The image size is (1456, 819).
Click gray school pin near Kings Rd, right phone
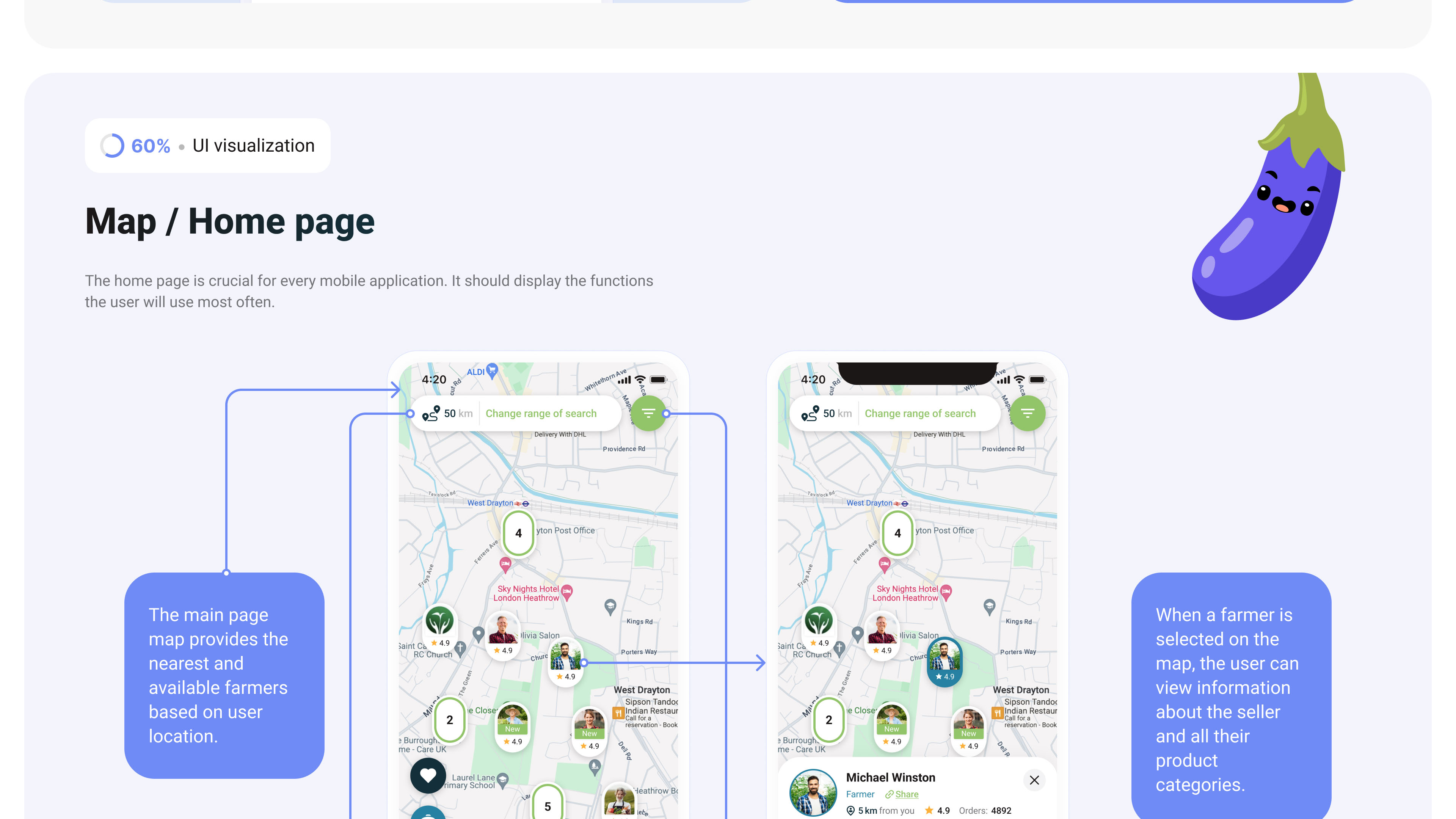pos(989,607)
